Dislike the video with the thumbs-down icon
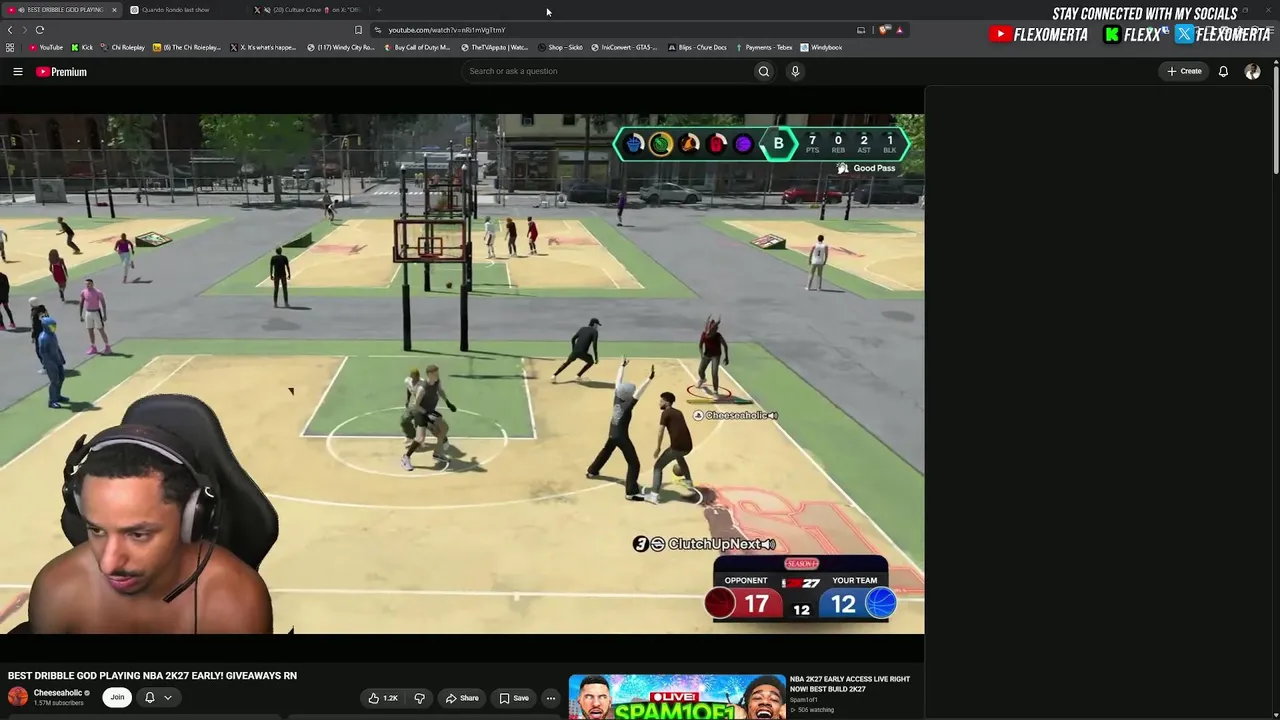 coord(420,698)
